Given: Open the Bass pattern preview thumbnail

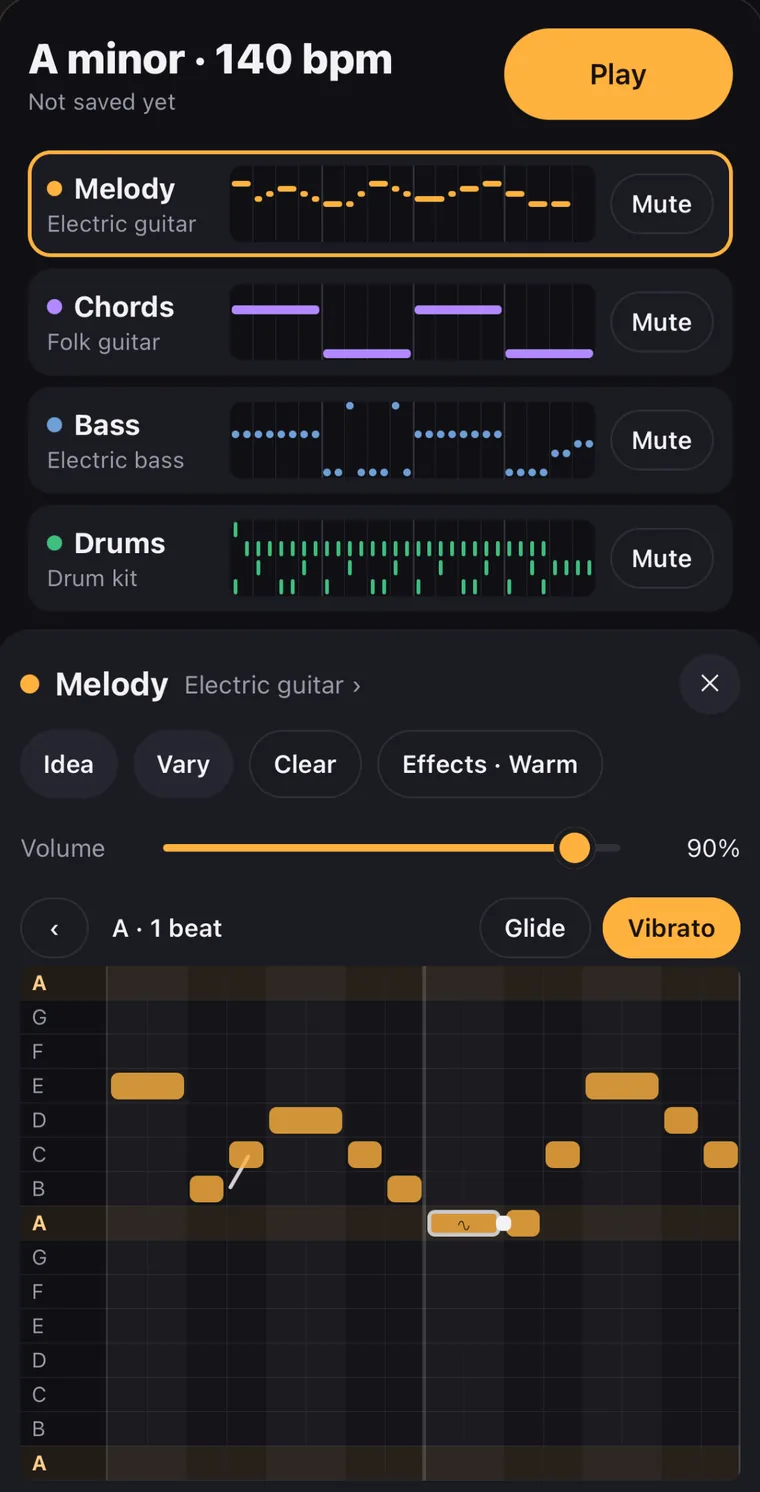Looking at the screenshot, I should (x=412, y=440).
